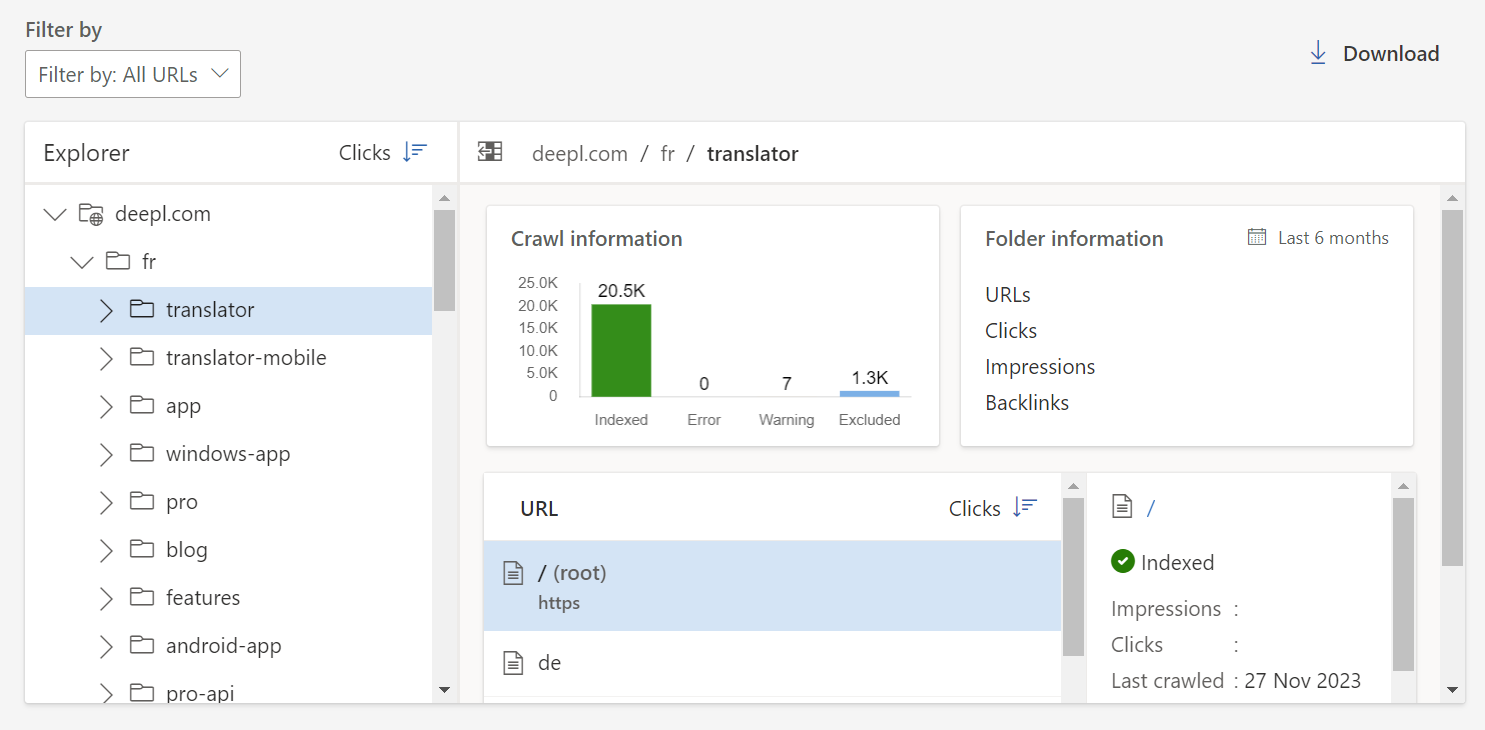Toggle Explorer Clicks sort order icon

(415, 152)
